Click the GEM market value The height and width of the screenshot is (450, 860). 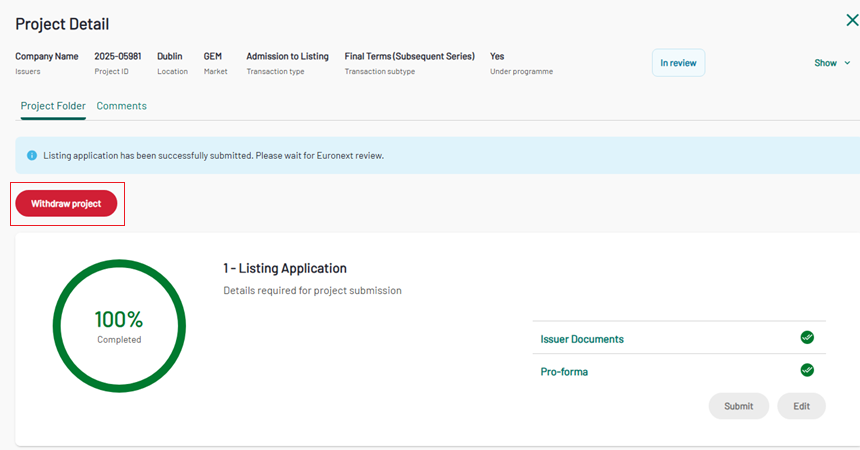[212, 57]
